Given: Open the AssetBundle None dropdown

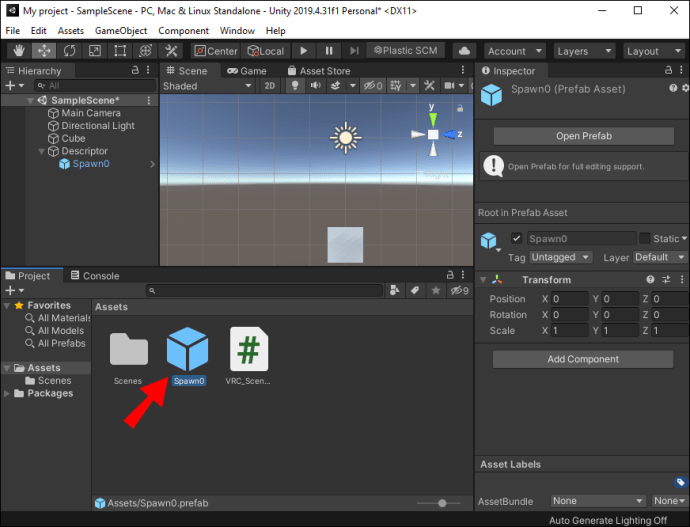Looking at the screenshot, I should [598, 501].
